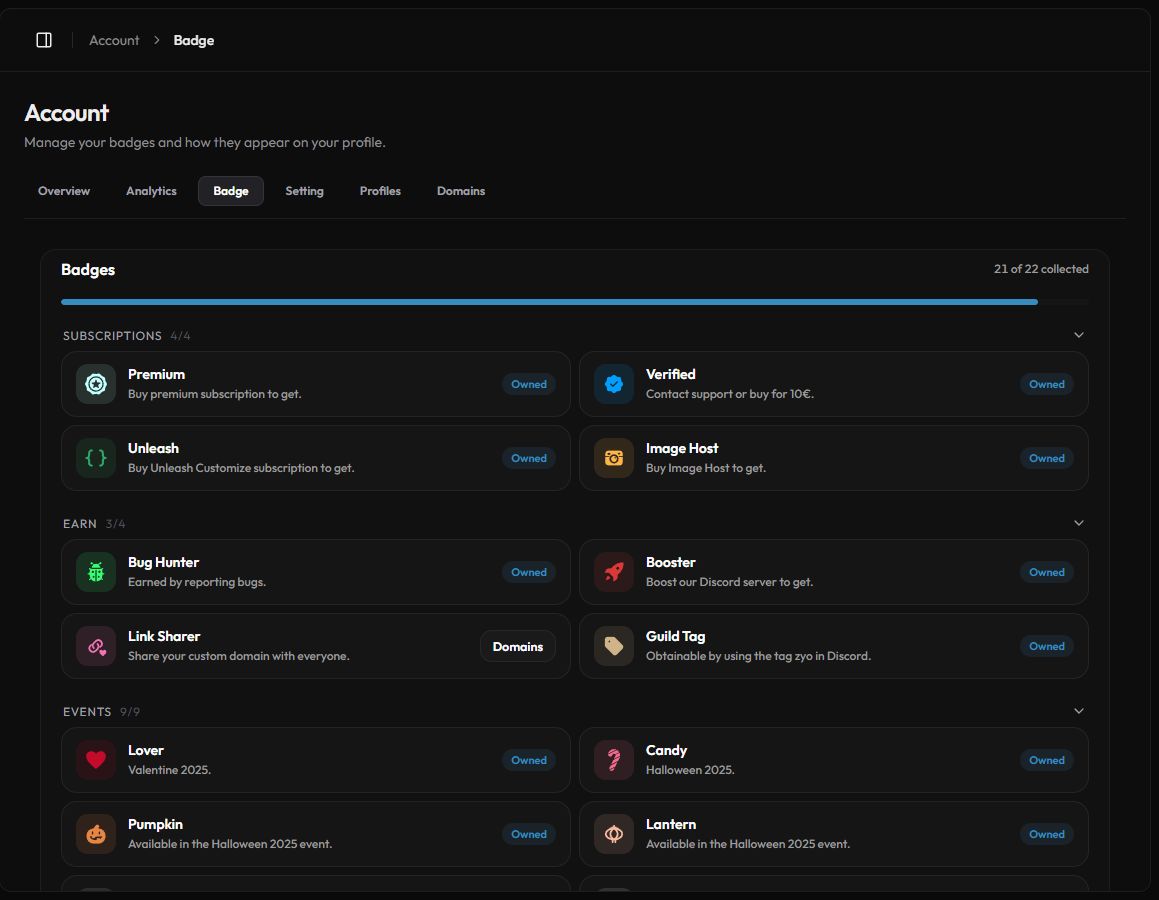
Task: Click 'Valentine 2025.' description text
Action: [x=169, y=769]
